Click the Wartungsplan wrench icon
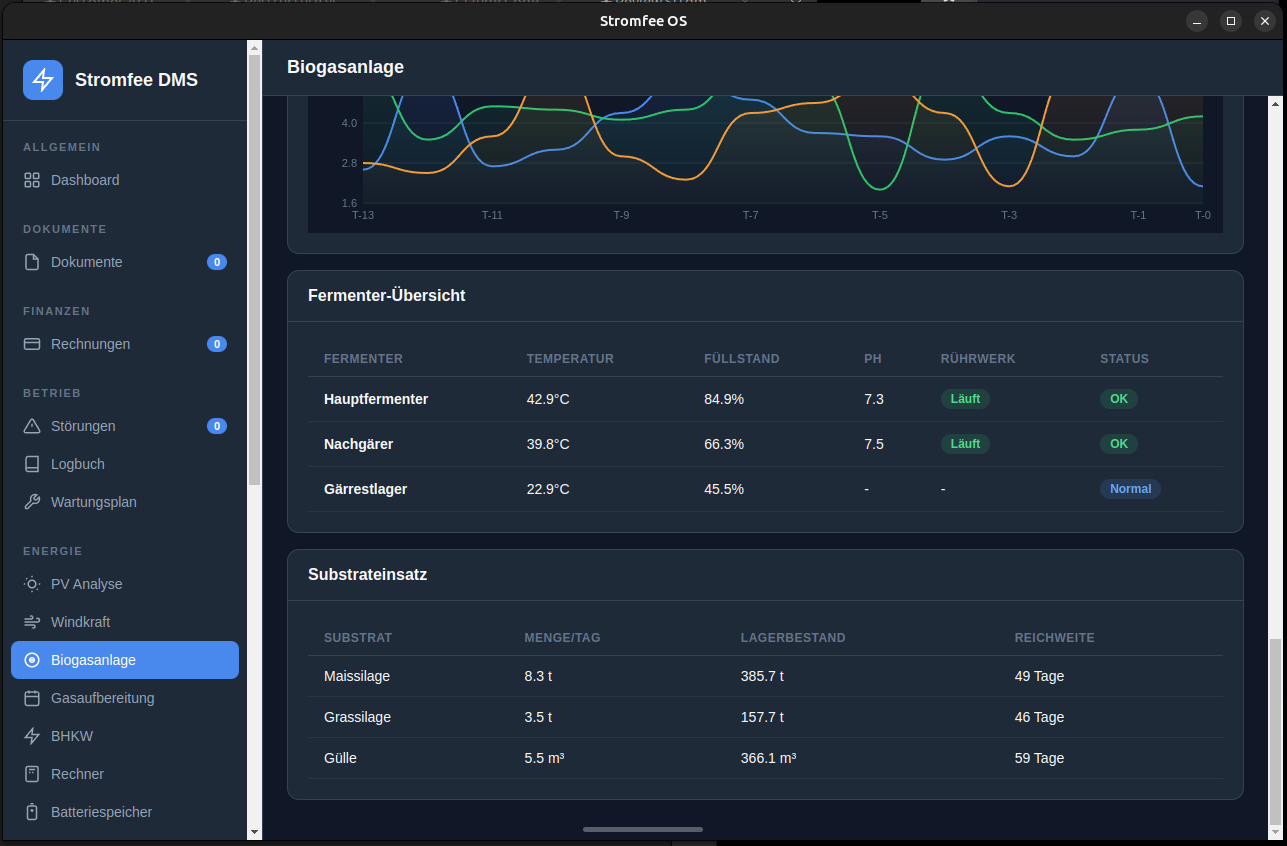The image size is (1287, 846). [x=32, y=502]
